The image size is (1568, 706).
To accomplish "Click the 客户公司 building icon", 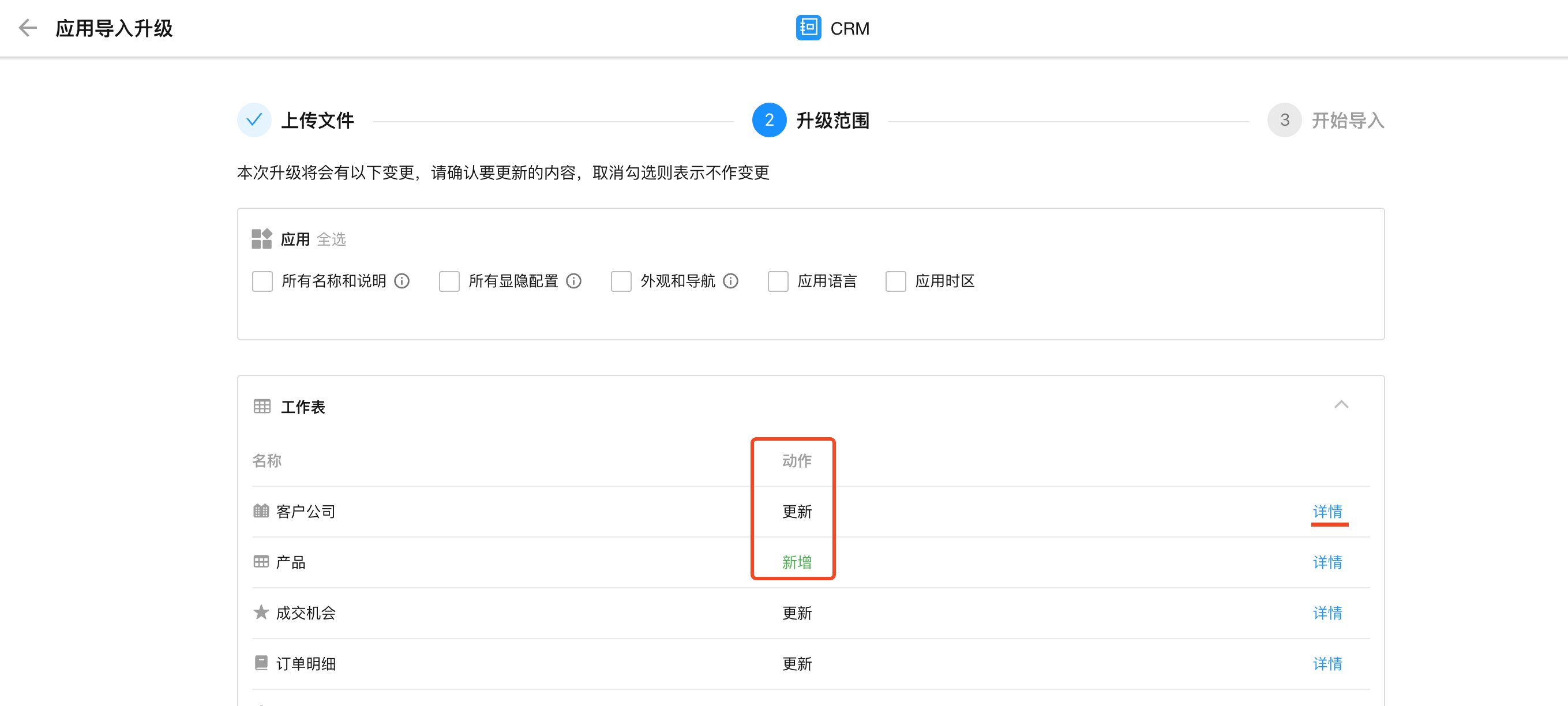I will 261,510.
